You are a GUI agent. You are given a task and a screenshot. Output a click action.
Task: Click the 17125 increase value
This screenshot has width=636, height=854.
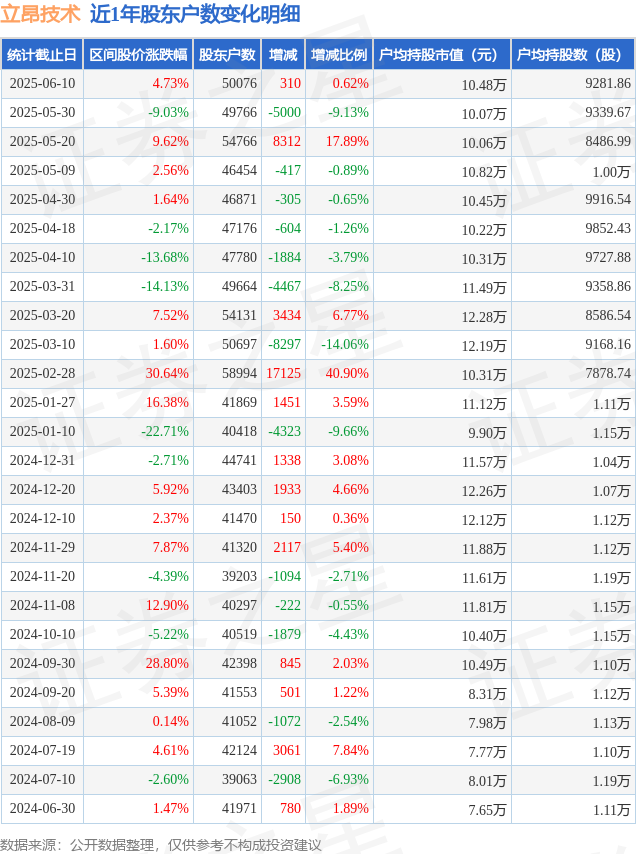(284, 373)
